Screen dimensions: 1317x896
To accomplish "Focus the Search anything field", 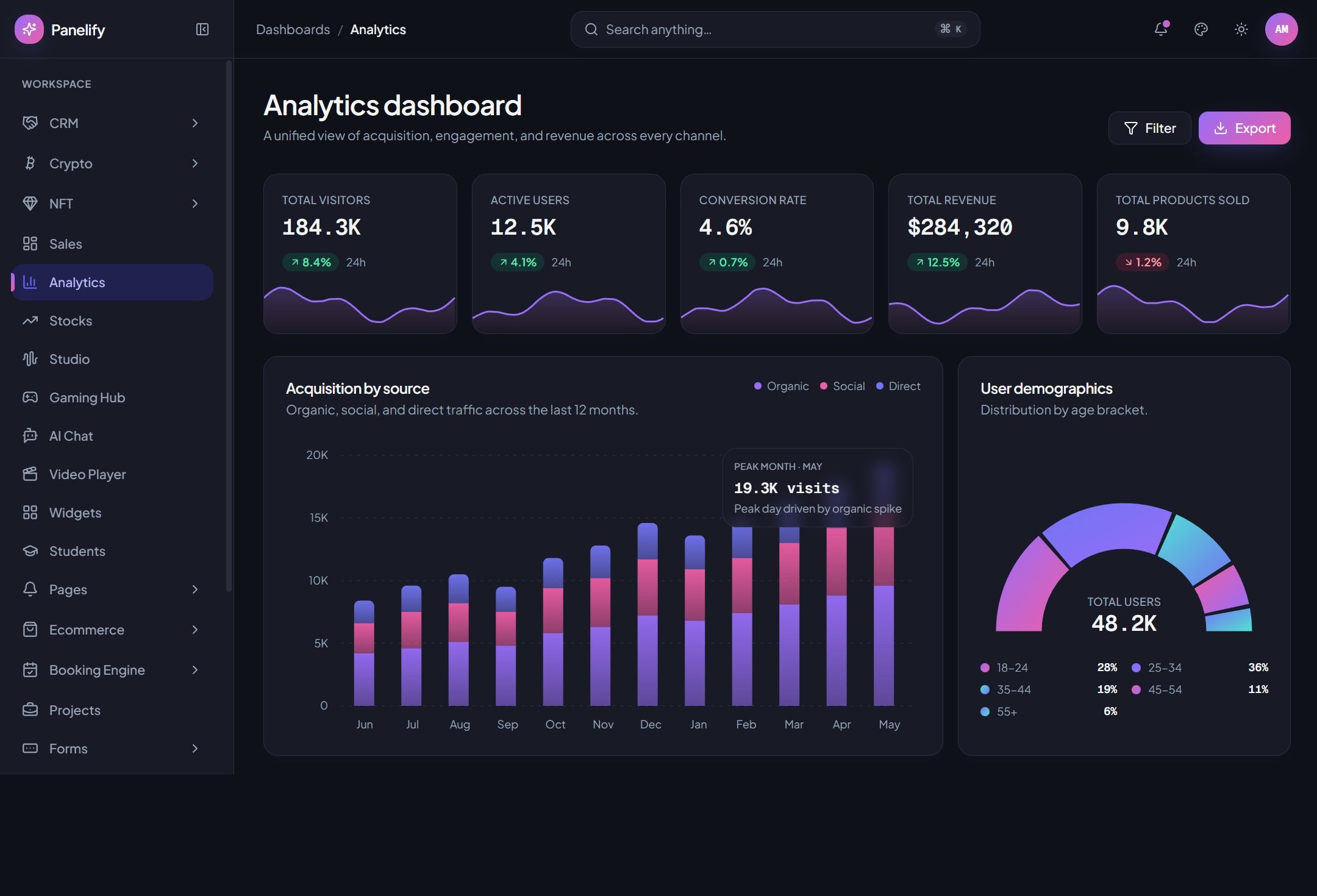I will point(775,29).
